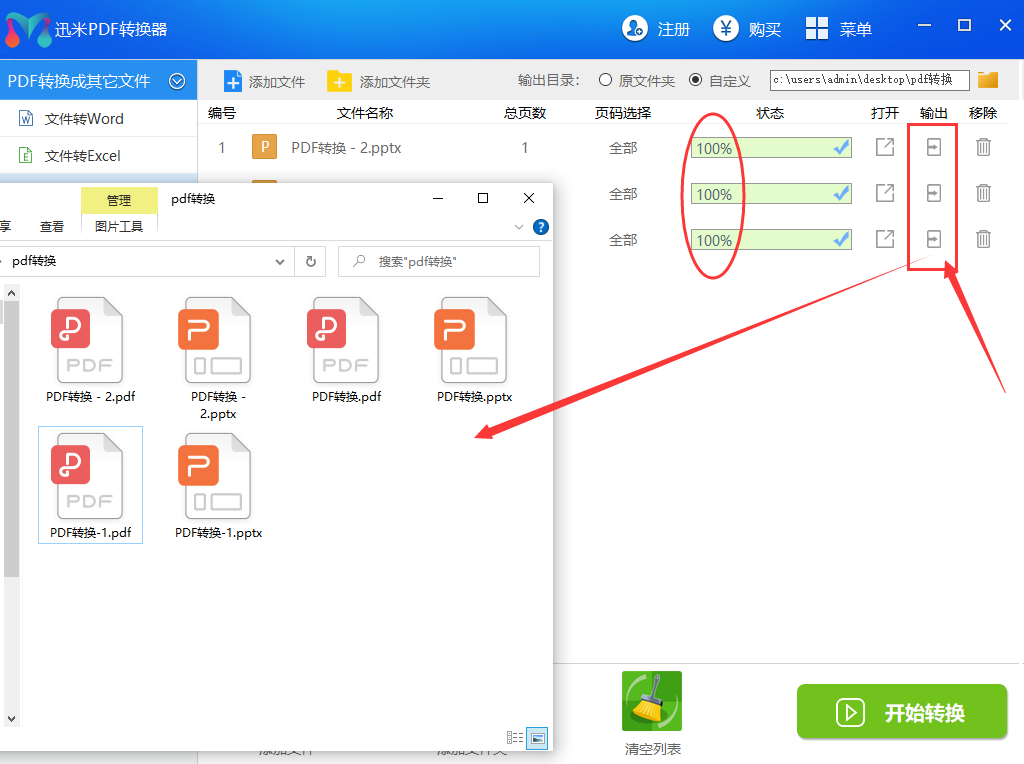
Task: Switch to the 查看 ribbon tab
Action: (52, 227)
